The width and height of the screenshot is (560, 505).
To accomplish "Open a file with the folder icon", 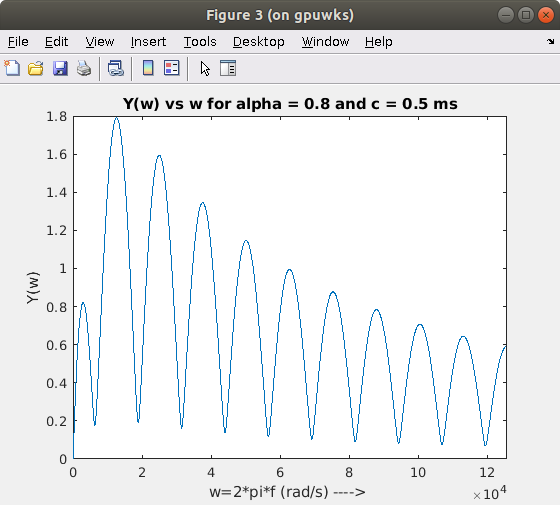I will pos(36,68).
